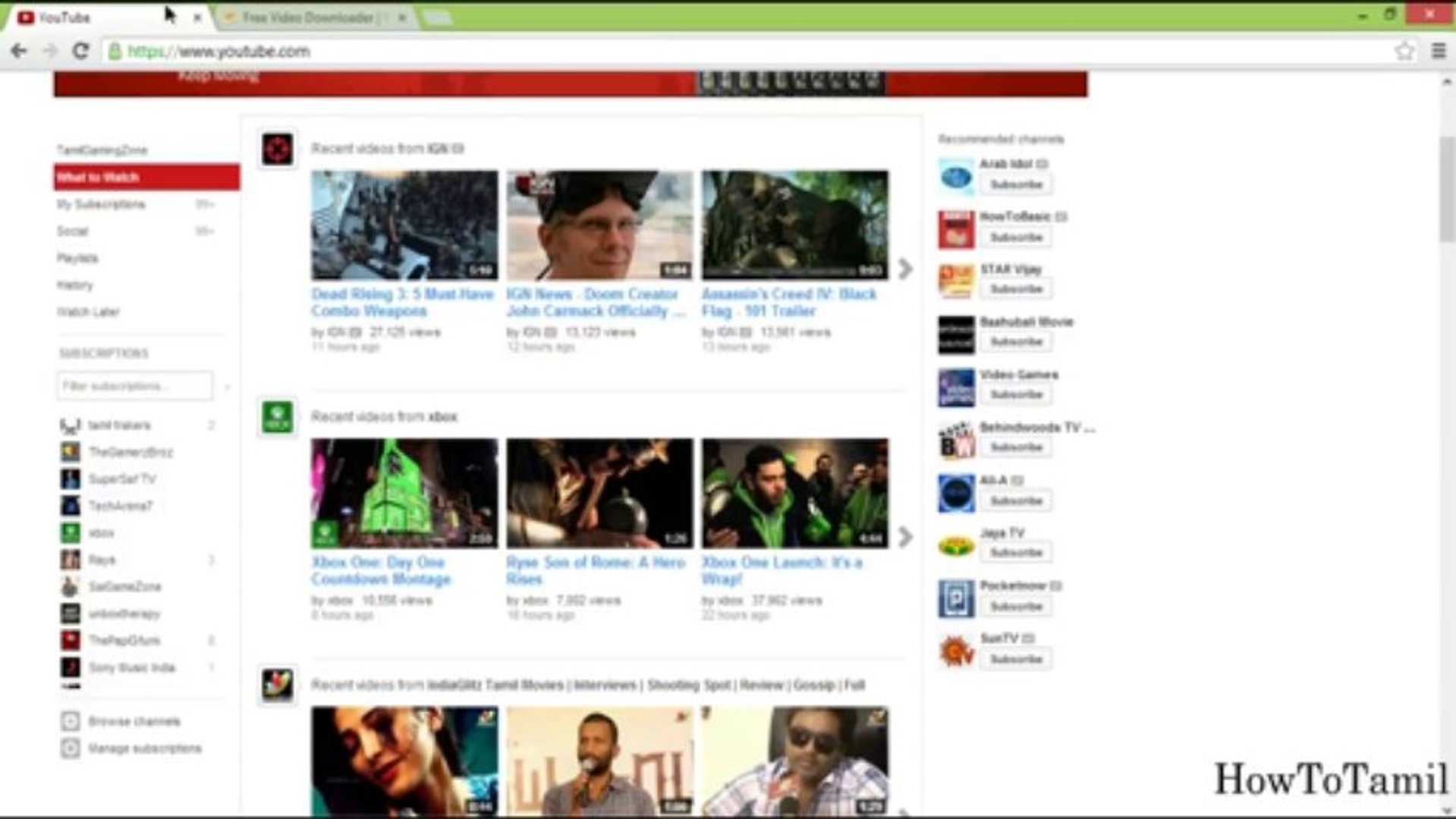1456x819 pixels.
Task: Click the Manage subscriptions icon in sidebar
Action: [x=70, y=748]
